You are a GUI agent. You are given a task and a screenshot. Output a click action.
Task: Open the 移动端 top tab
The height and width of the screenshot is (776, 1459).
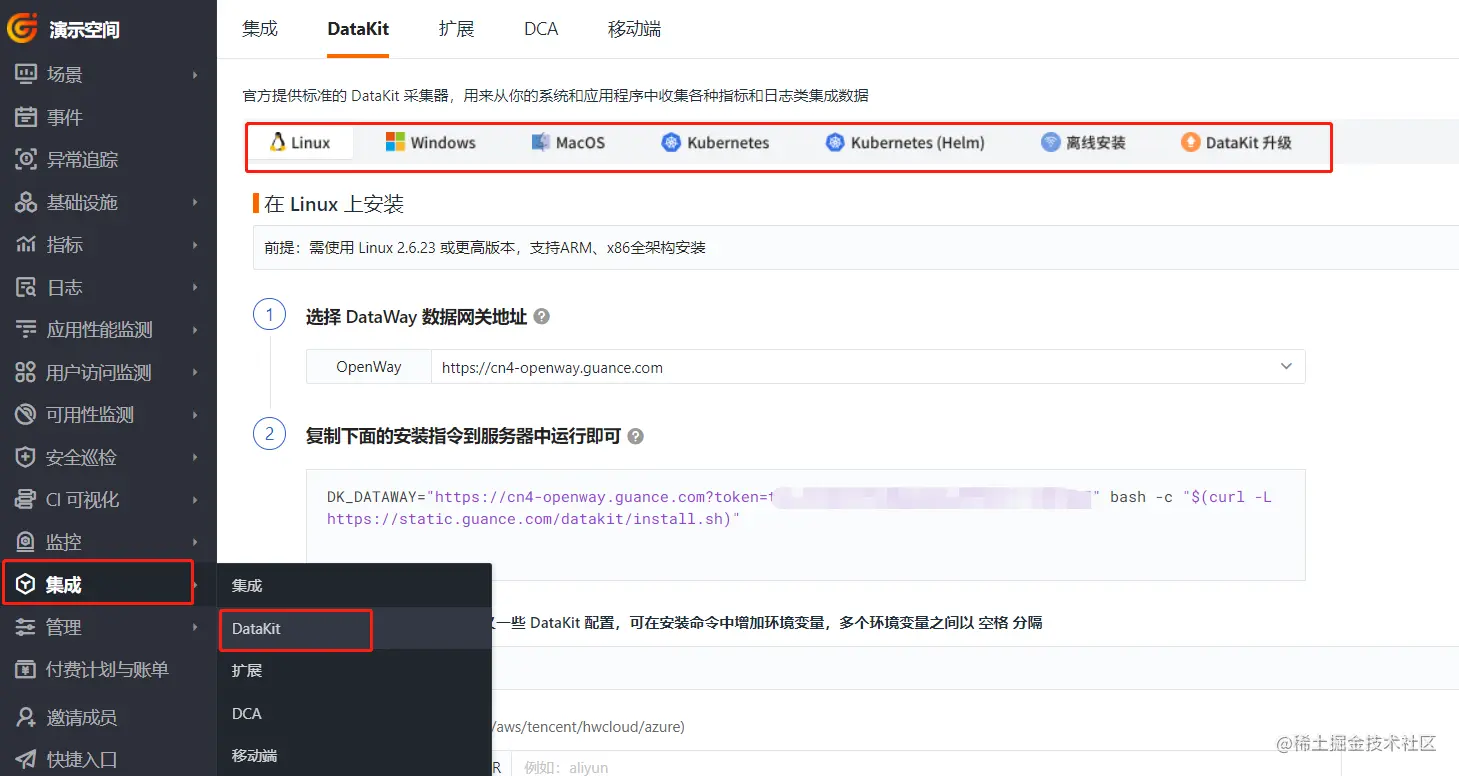[x=634, y=29]
